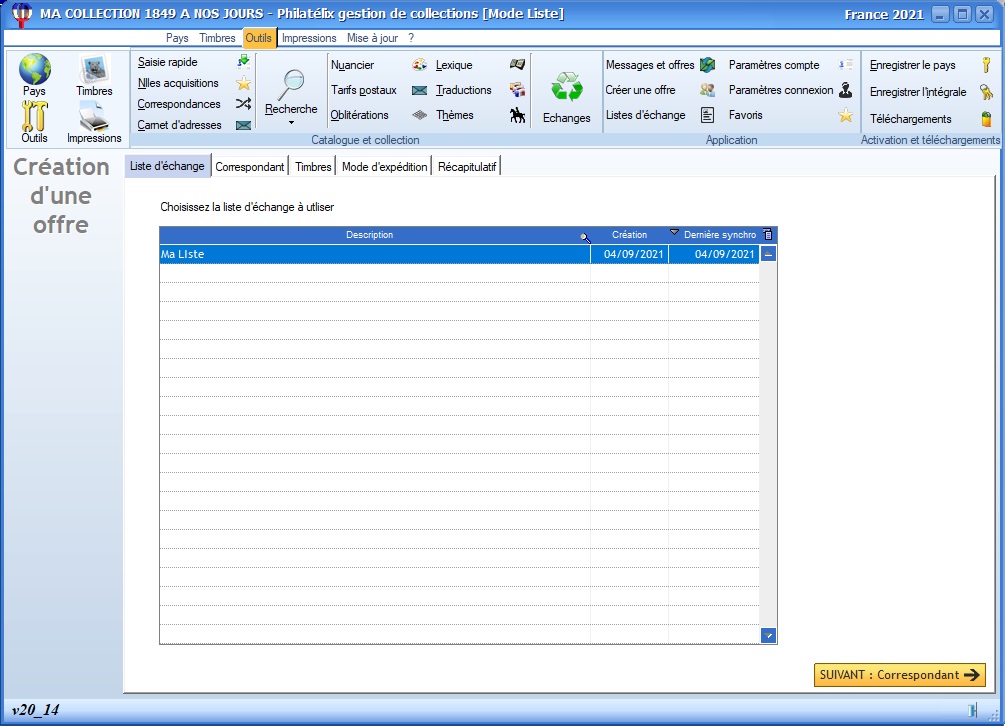Open the Timbres stamp icon
Image resolution: width=1005 pixels, height=726 pixels.
[x=94, y=69]
